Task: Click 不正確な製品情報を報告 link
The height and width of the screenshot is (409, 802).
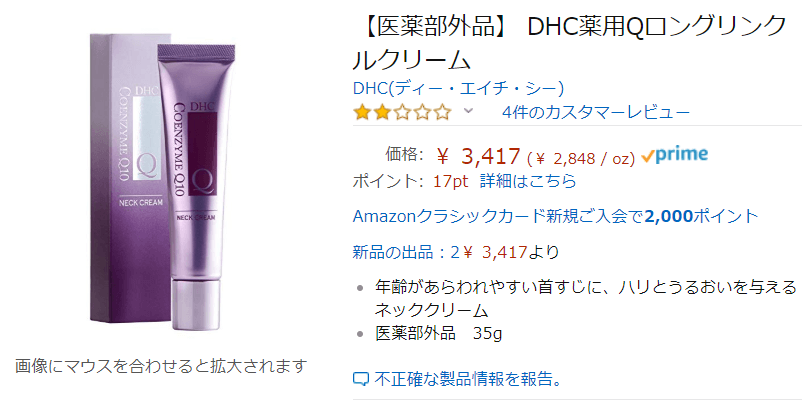Action: pyautogui.click(x=468, y=379)
